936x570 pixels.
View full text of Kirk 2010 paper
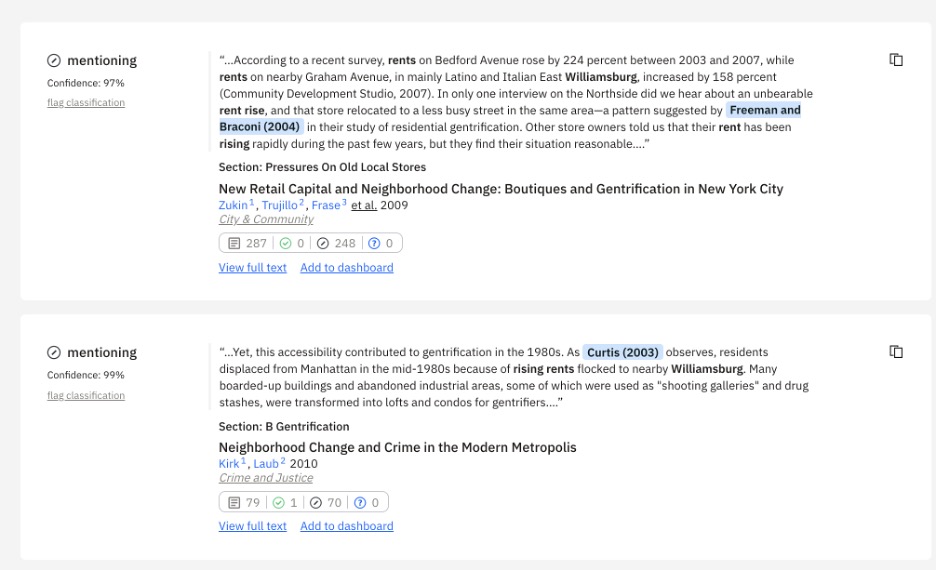253,526
